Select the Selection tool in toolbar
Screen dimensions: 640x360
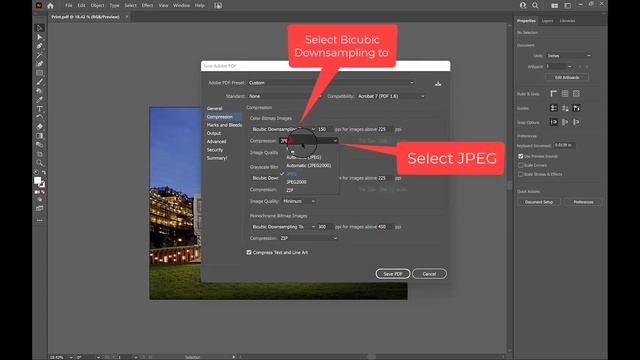click(x=40, y=28)
